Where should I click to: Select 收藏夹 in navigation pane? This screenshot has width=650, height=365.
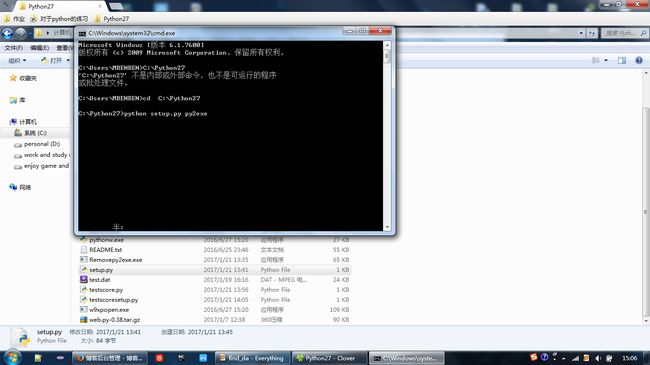[x=23, y=78]
